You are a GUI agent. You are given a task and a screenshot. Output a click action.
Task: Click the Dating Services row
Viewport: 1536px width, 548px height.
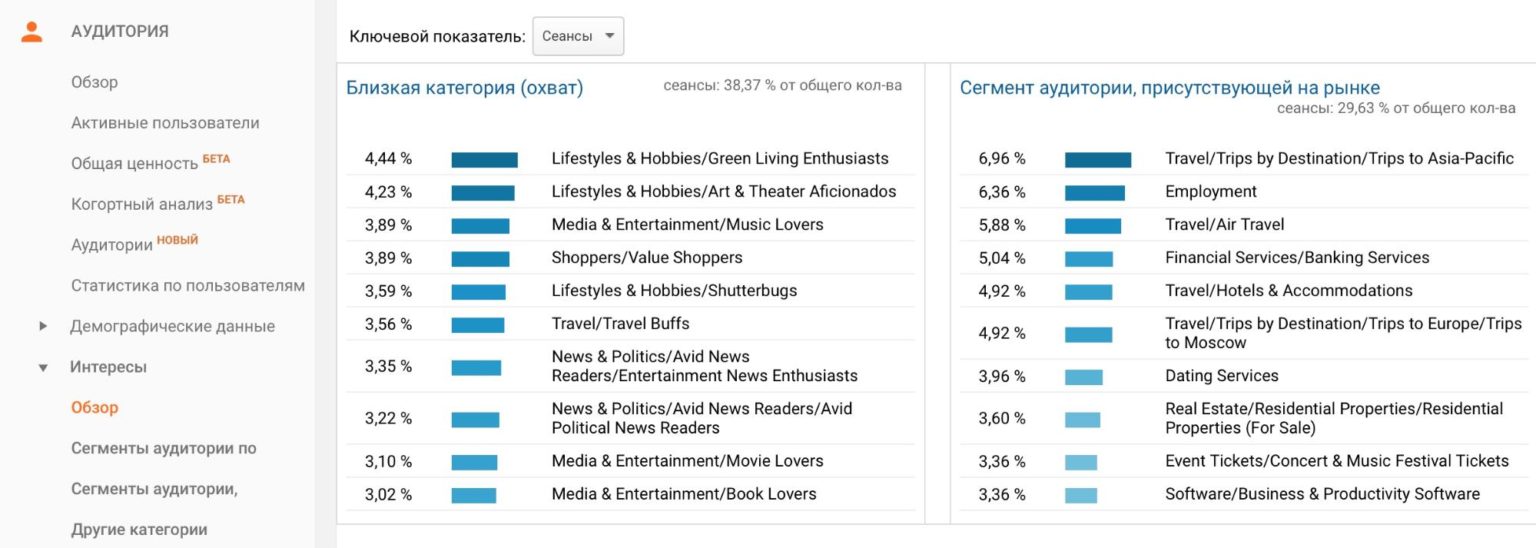tap(1221, 376)
